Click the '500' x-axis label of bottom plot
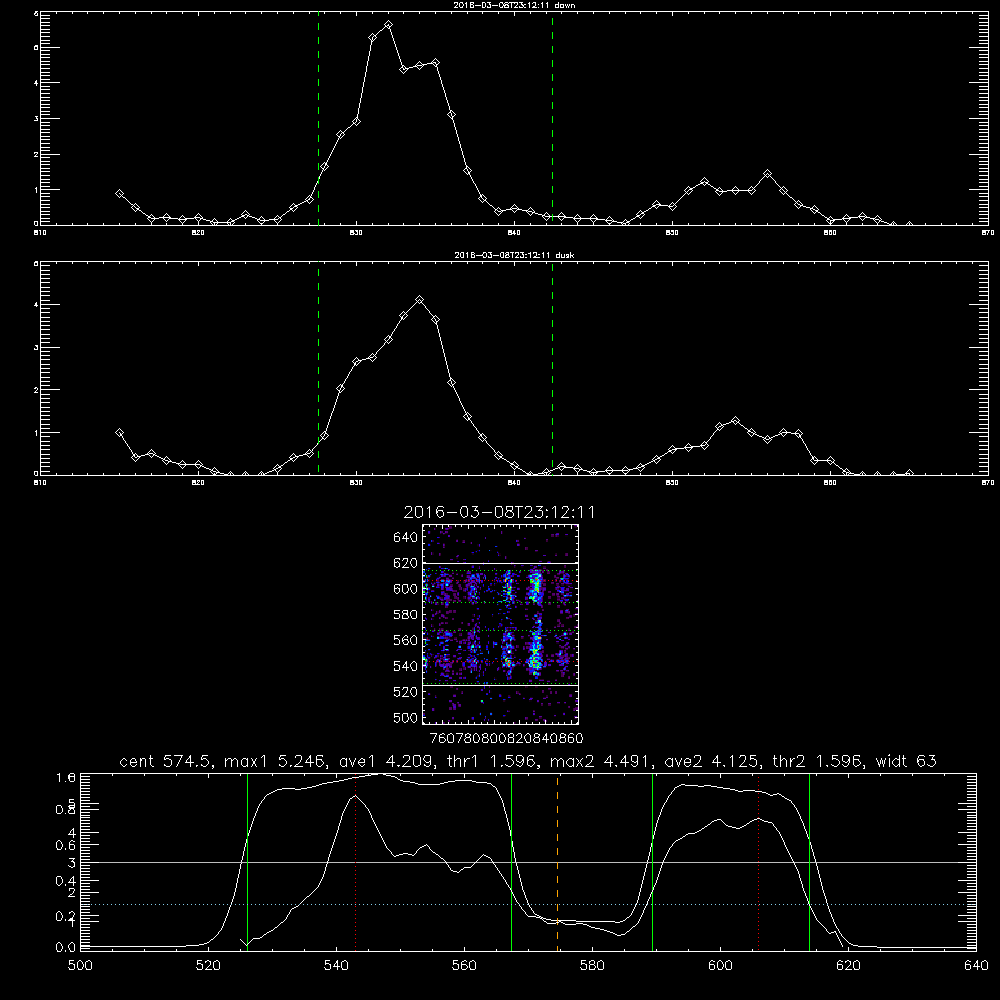Image resolution: width=1000 pixels, height=1000 pixels. coord(80,966)
